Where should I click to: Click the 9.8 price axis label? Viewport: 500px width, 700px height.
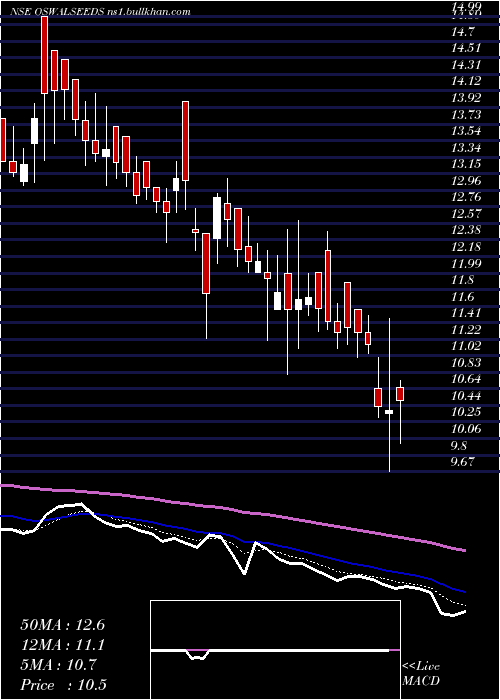[460, 446]
